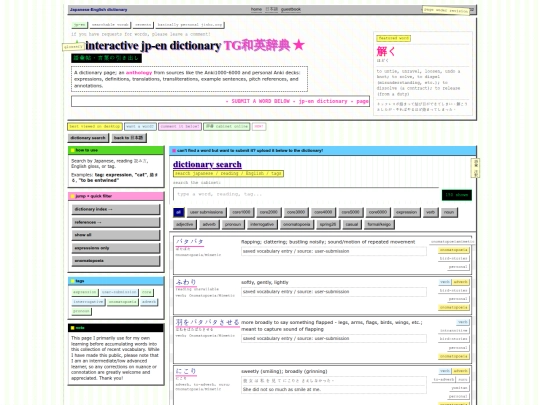The image size is (540, 405).
Task: Filter by verb category
Action: (430, 212)
